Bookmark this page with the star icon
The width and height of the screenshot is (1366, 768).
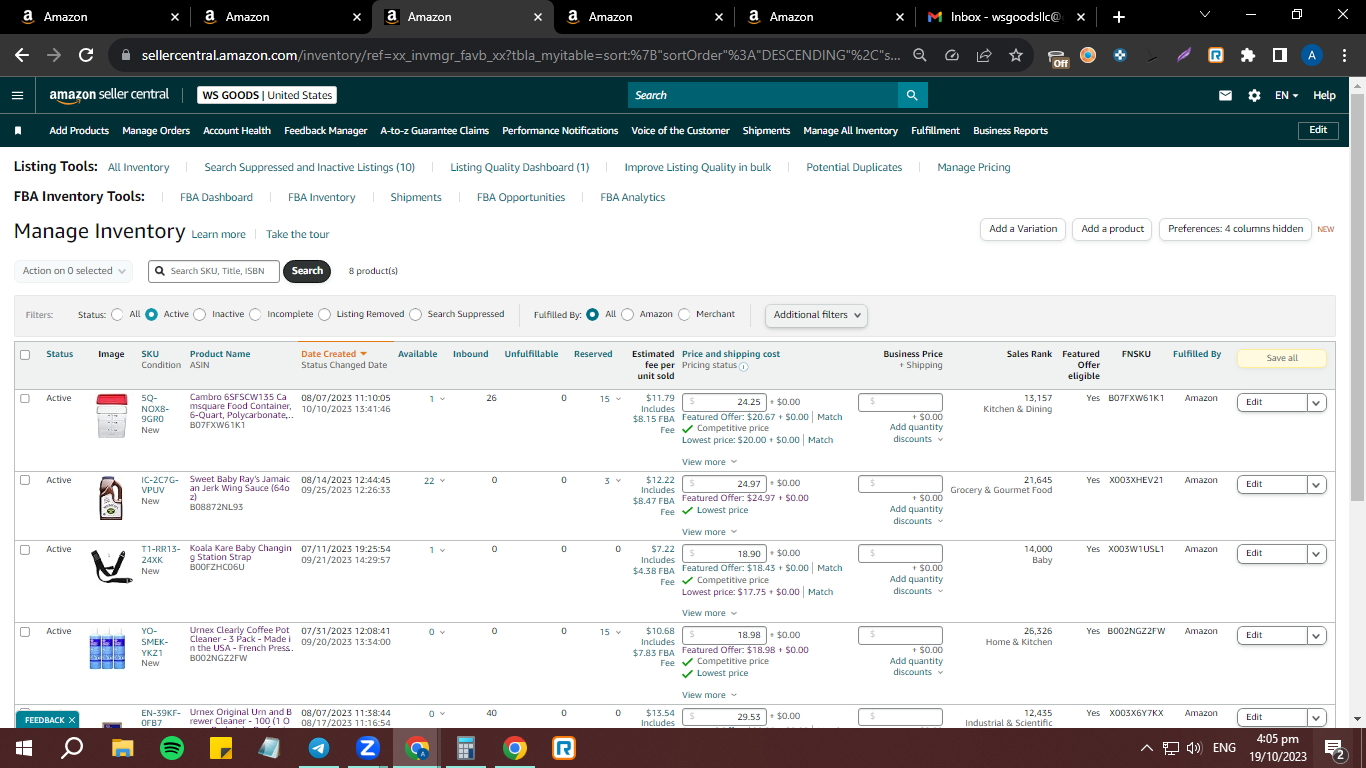1015,56
